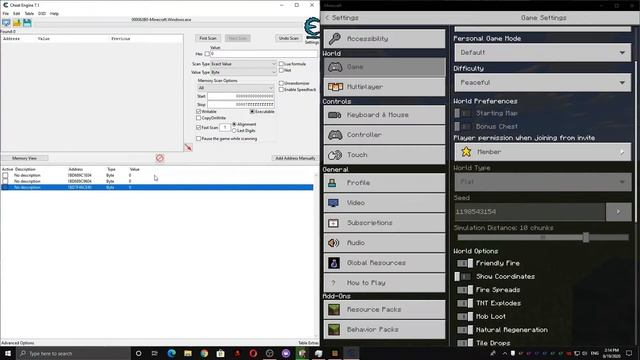The width and height of the screenshot is (640, 360).
Task: Open Task View from the taskbar
Action: (155, 353)
